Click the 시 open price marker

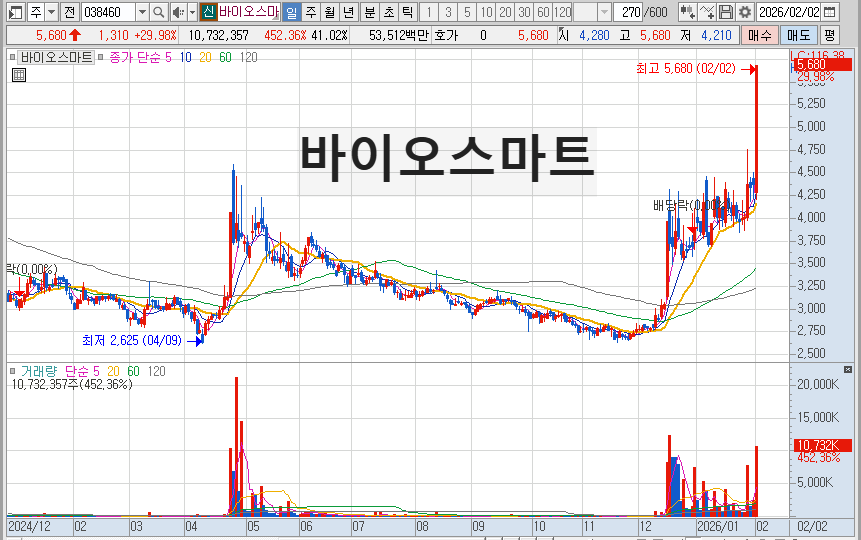(563, 35)
